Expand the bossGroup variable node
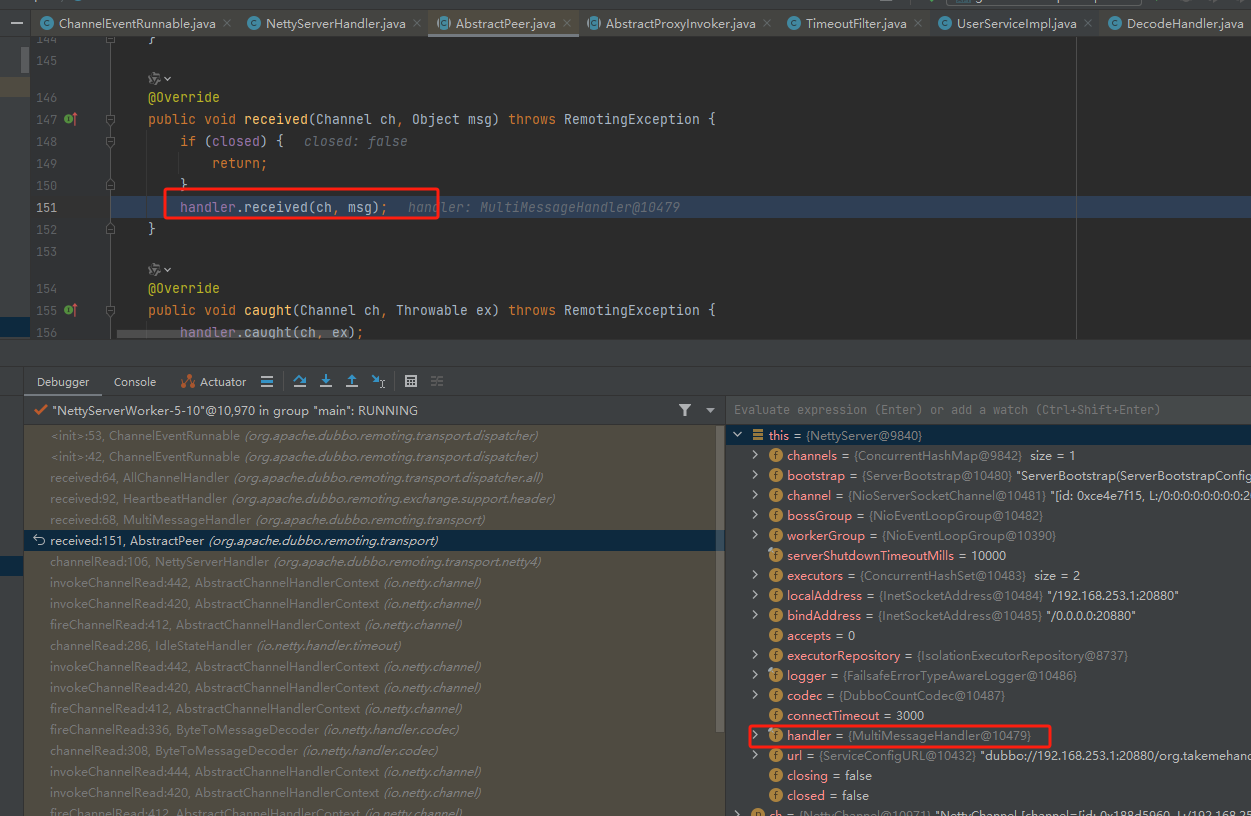 [757, 515]
